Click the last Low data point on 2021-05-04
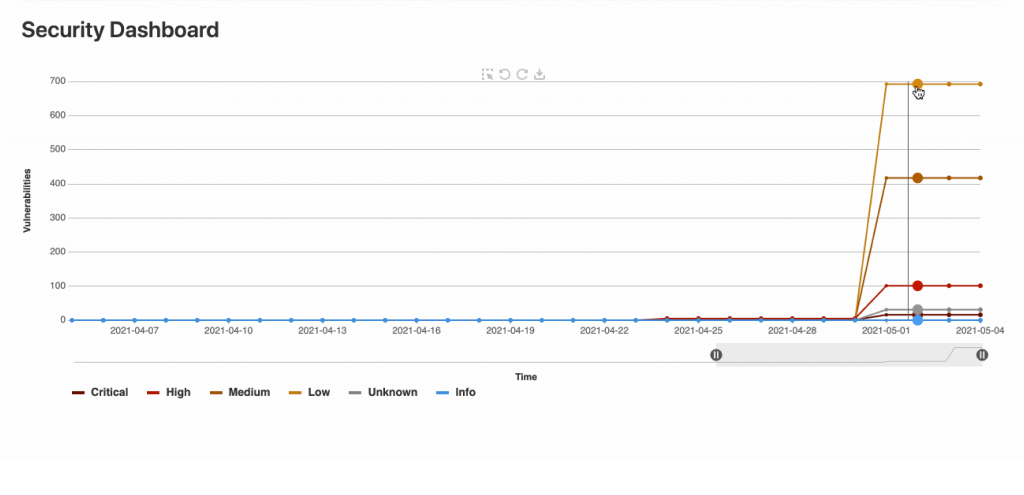Viewport: 1024px width, 495px height. click(x=980, y=84)
